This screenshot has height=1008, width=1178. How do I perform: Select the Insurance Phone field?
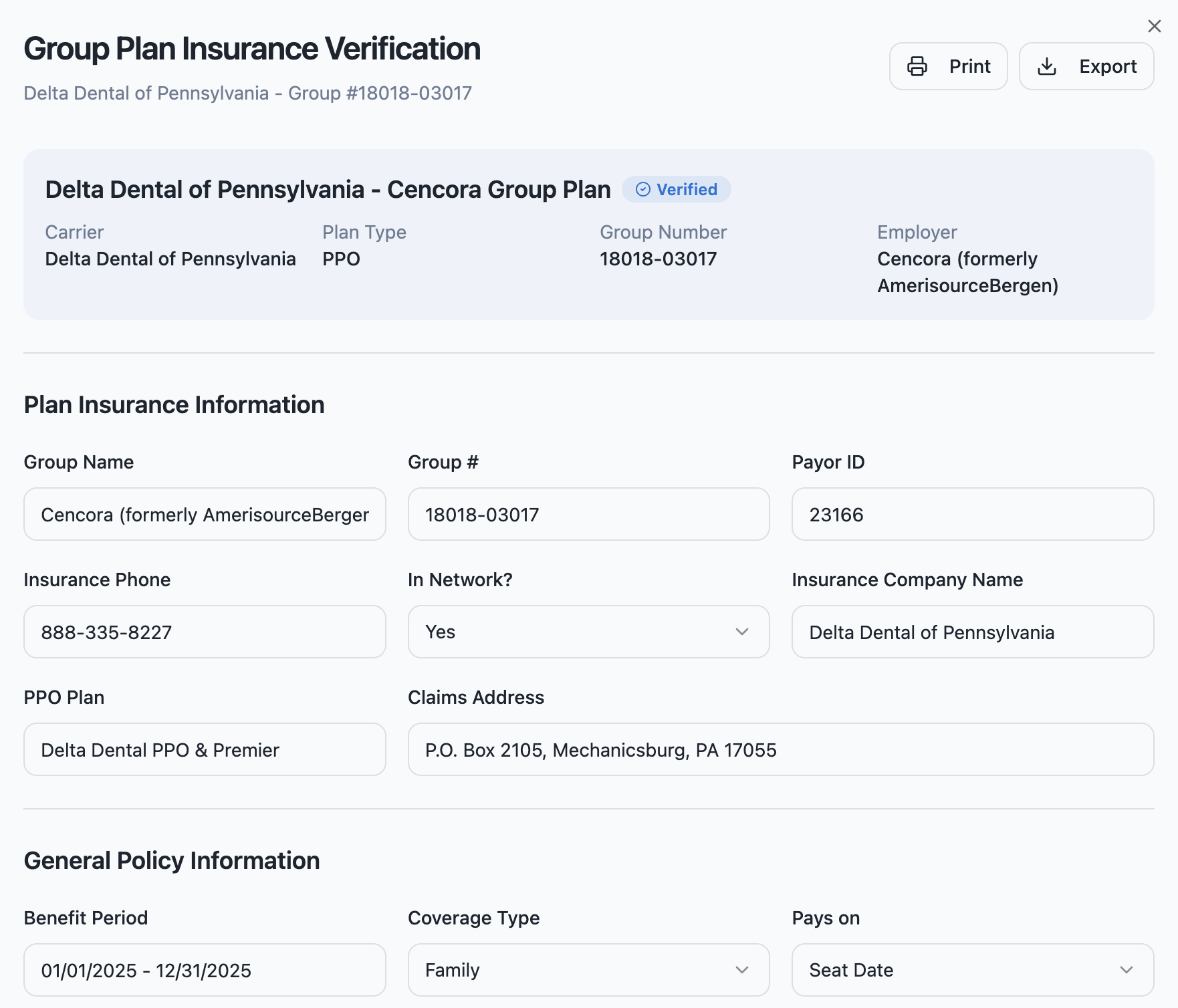[205, 632]
